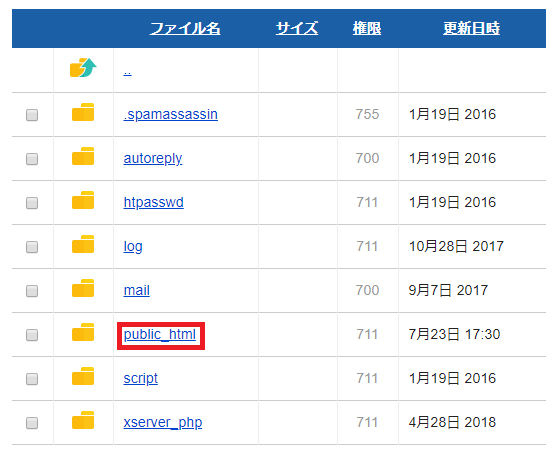Screen dimensions: 560x460
Task: Check the .spamassassin row checkbox
Action: tap(32, 115)
